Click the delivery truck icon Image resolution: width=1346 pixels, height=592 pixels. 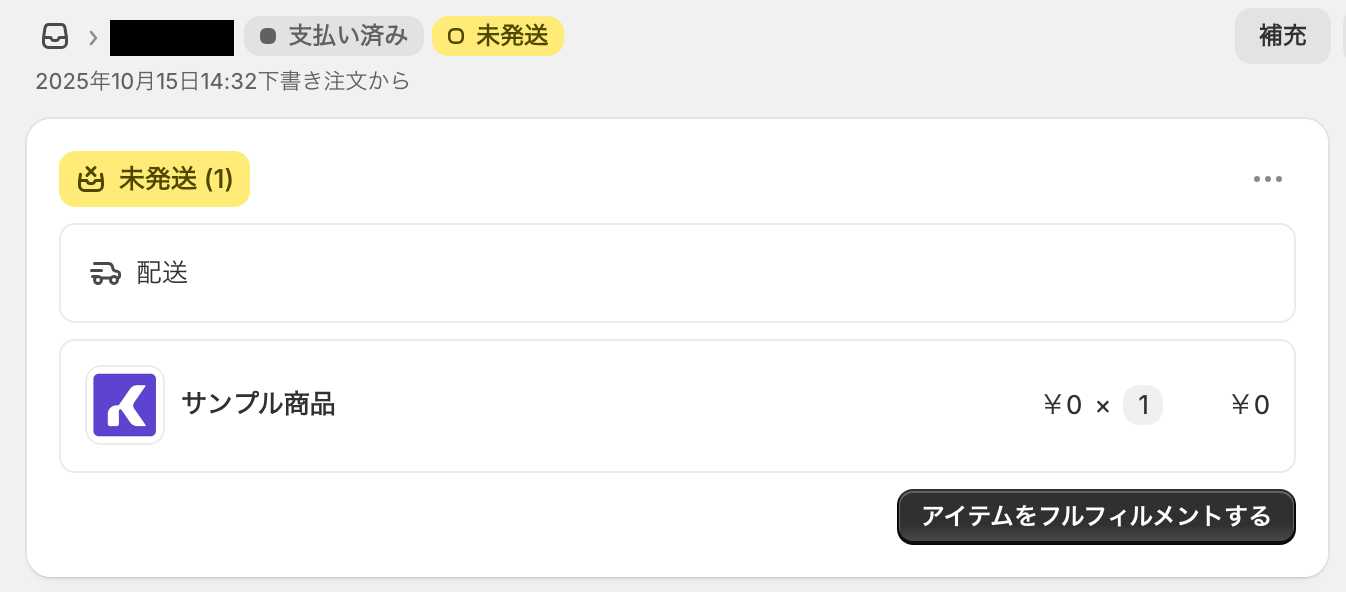(x=105, y=273)
